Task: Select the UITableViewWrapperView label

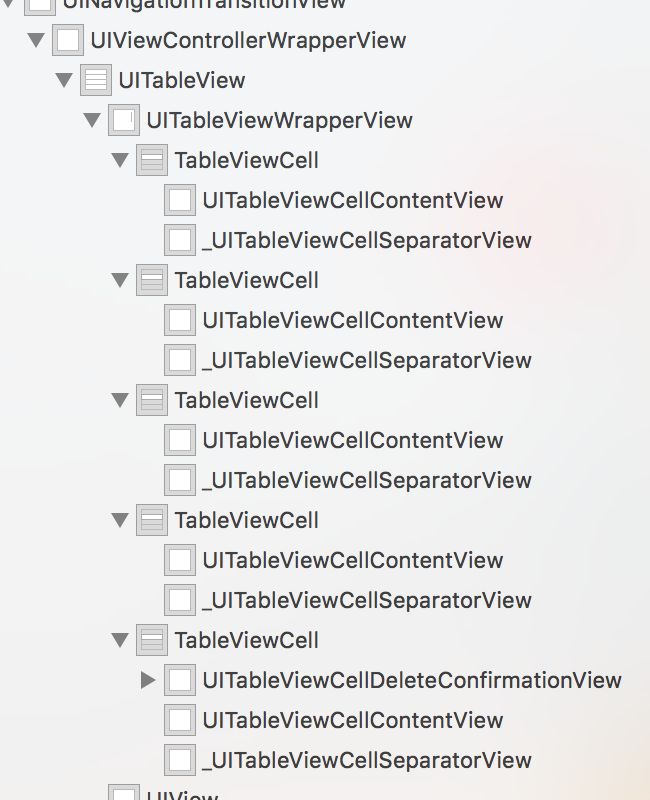Action: tap(280, 120)
